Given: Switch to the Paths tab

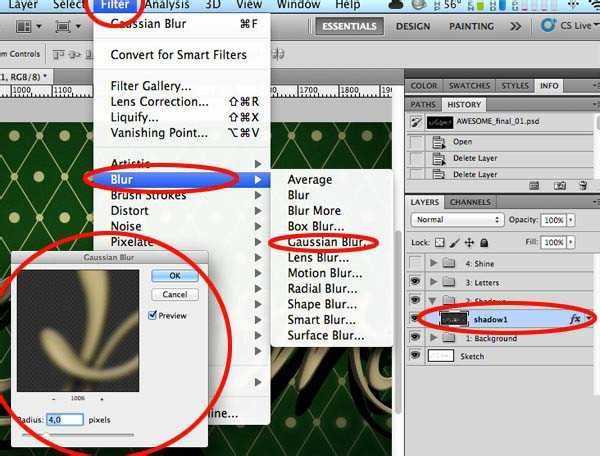Looking at the screenshot, I should click(423, 104).
